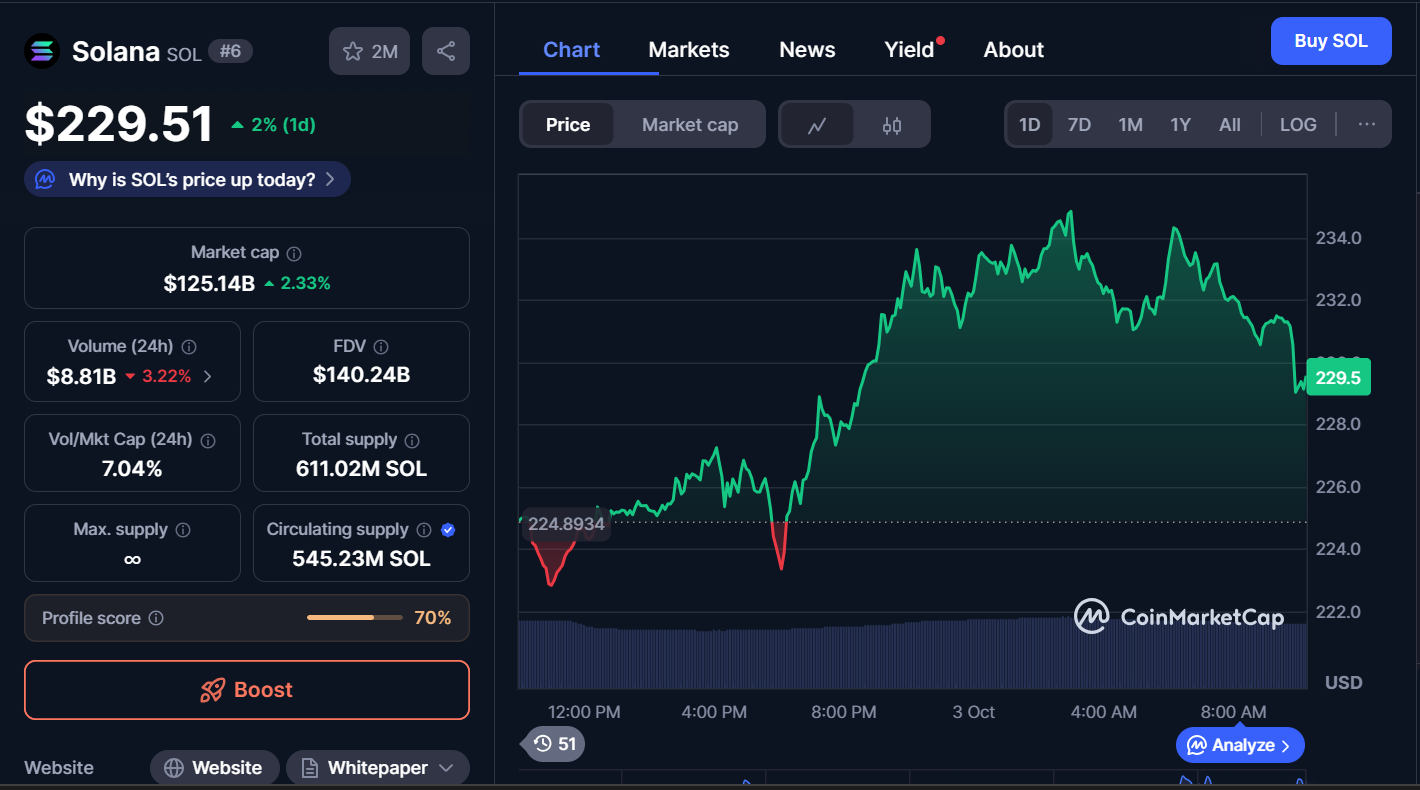The image size is (1420, 790).
Task: Toggle the LOG scale option
Action: 1298,125
